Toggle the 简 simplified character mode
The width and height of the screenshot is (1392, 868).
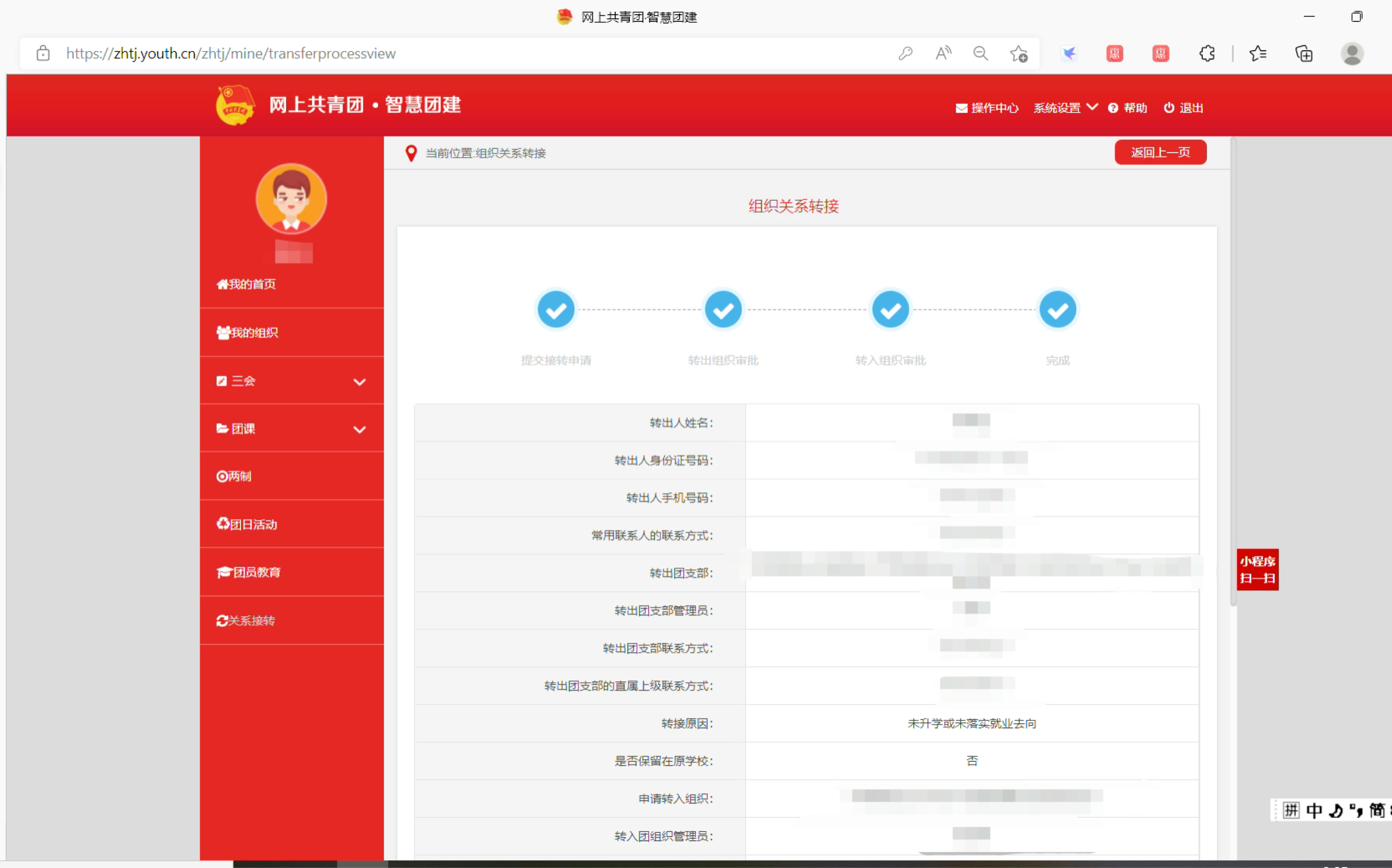point(1378,810)
